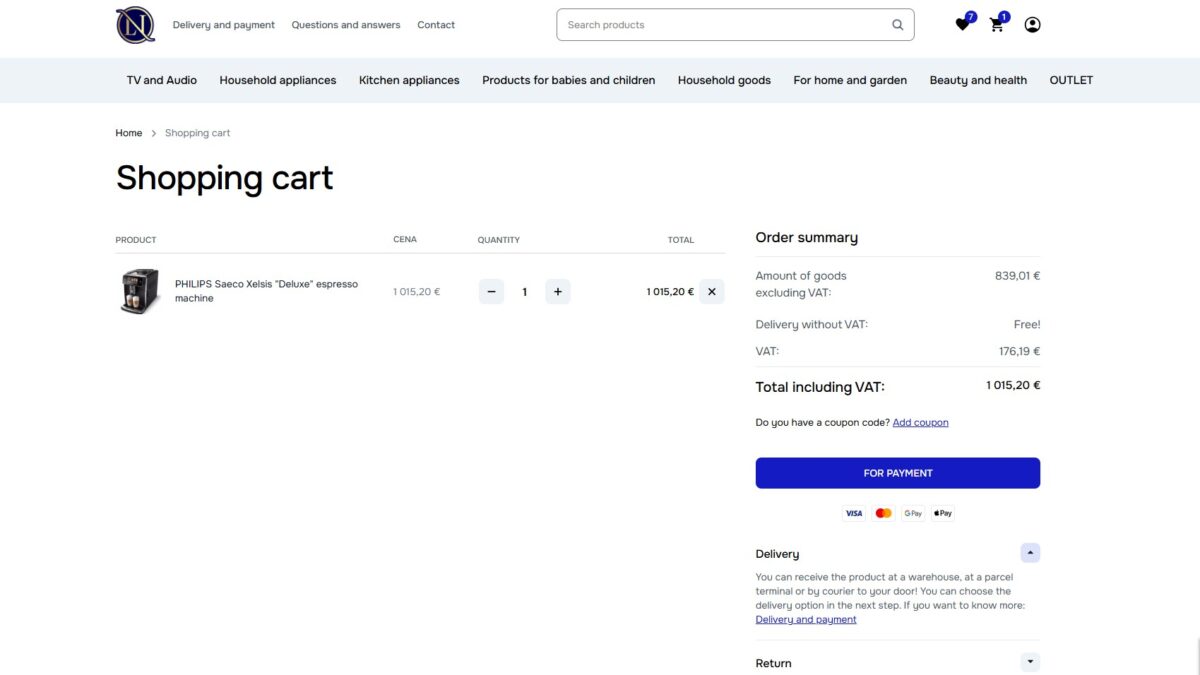
Task: Open the Contact page
Action: [x=436, y=25]
